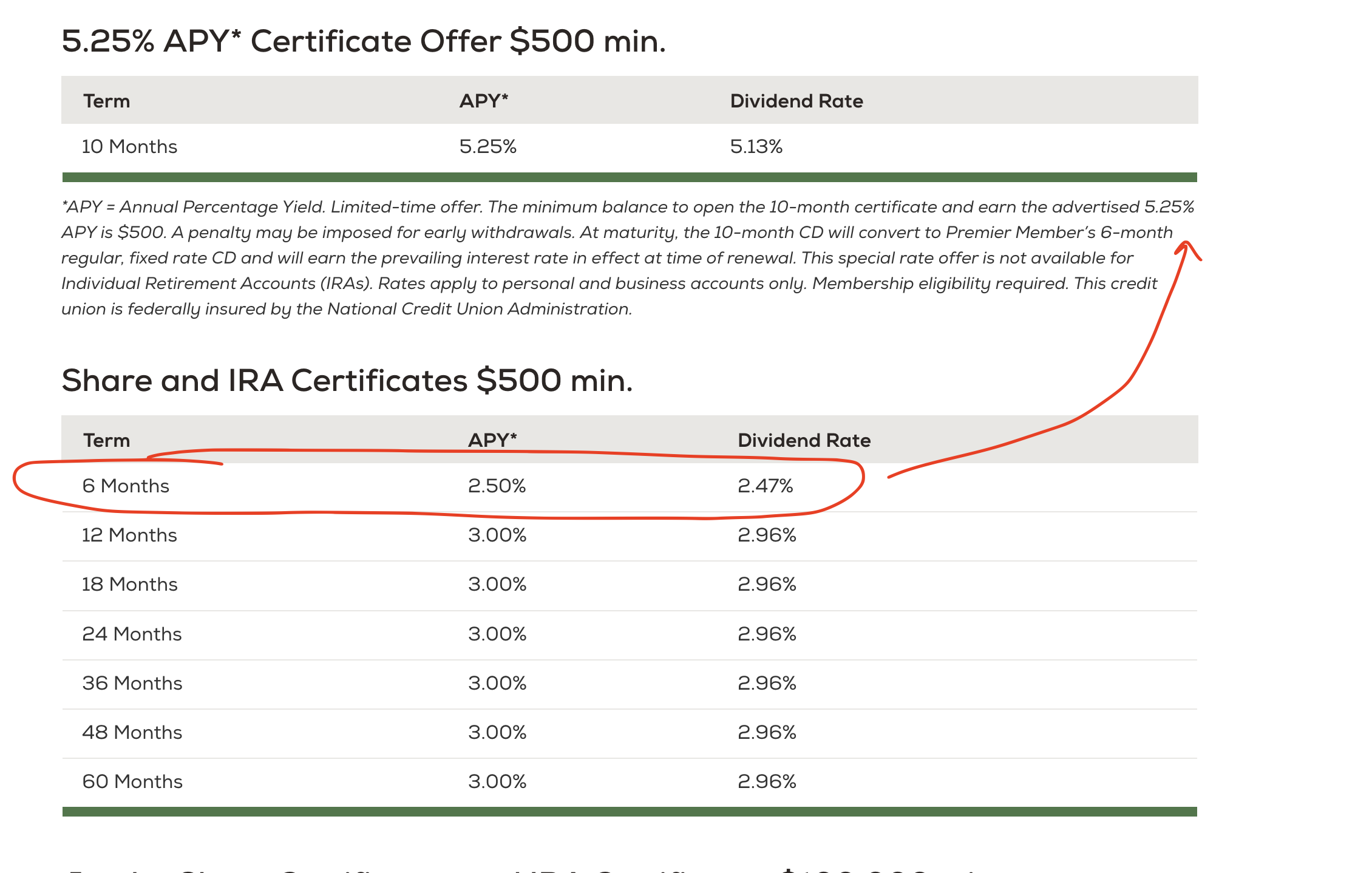The image size is (1372, 873).
Task: Click the 60 Months term label
Action: tap(132, 782)
